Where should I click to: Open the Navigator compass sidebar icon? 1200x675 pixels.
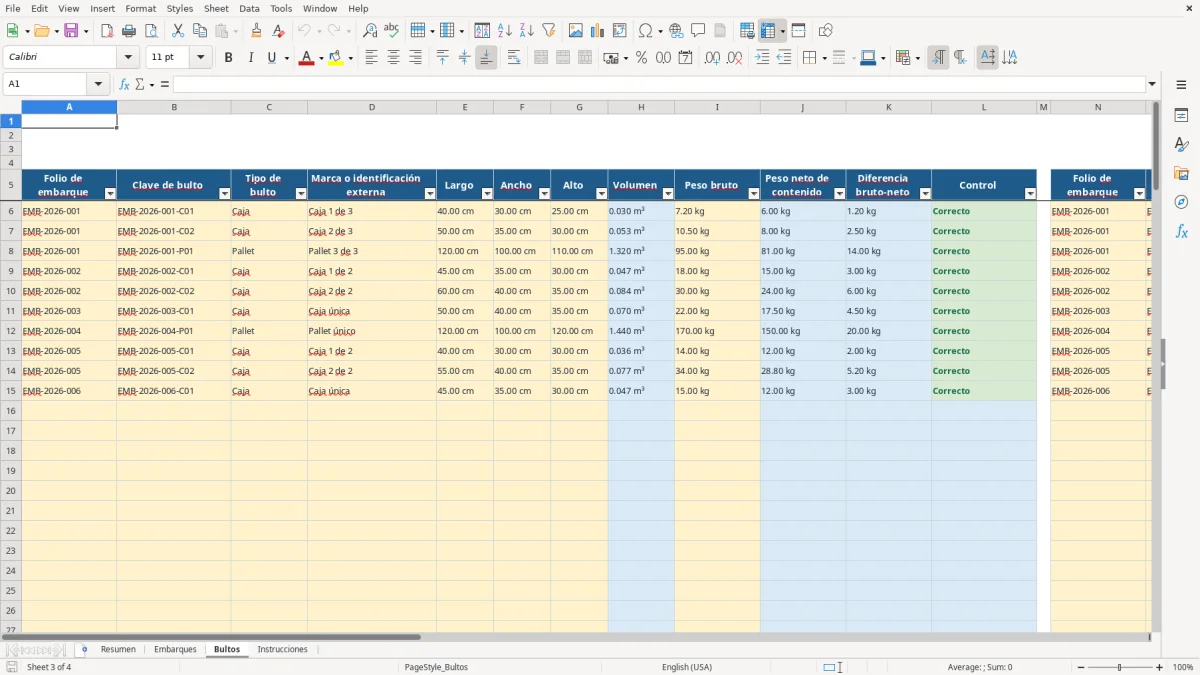pos(1181,202)
